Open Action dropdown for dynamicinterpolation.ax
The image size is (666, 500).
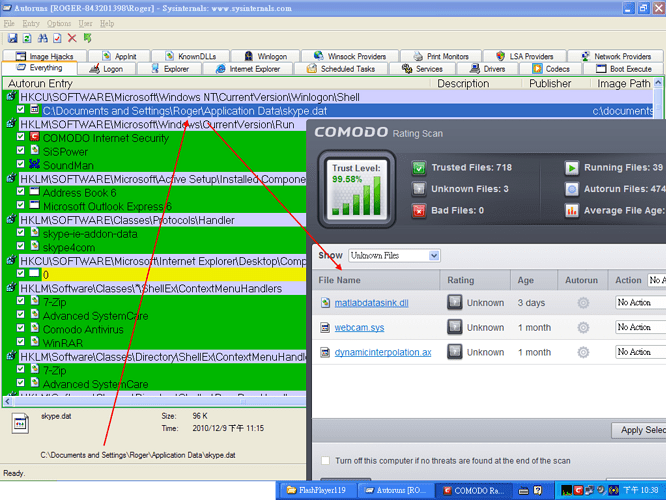point(641,352)
